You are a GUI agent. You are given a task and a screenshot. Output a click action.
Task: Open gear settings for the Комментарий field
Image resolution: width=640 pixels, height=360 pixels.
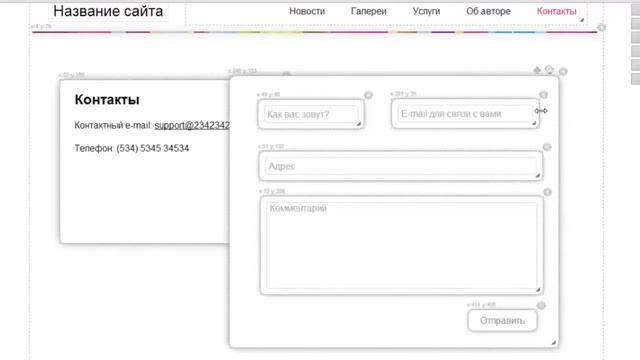547,192
